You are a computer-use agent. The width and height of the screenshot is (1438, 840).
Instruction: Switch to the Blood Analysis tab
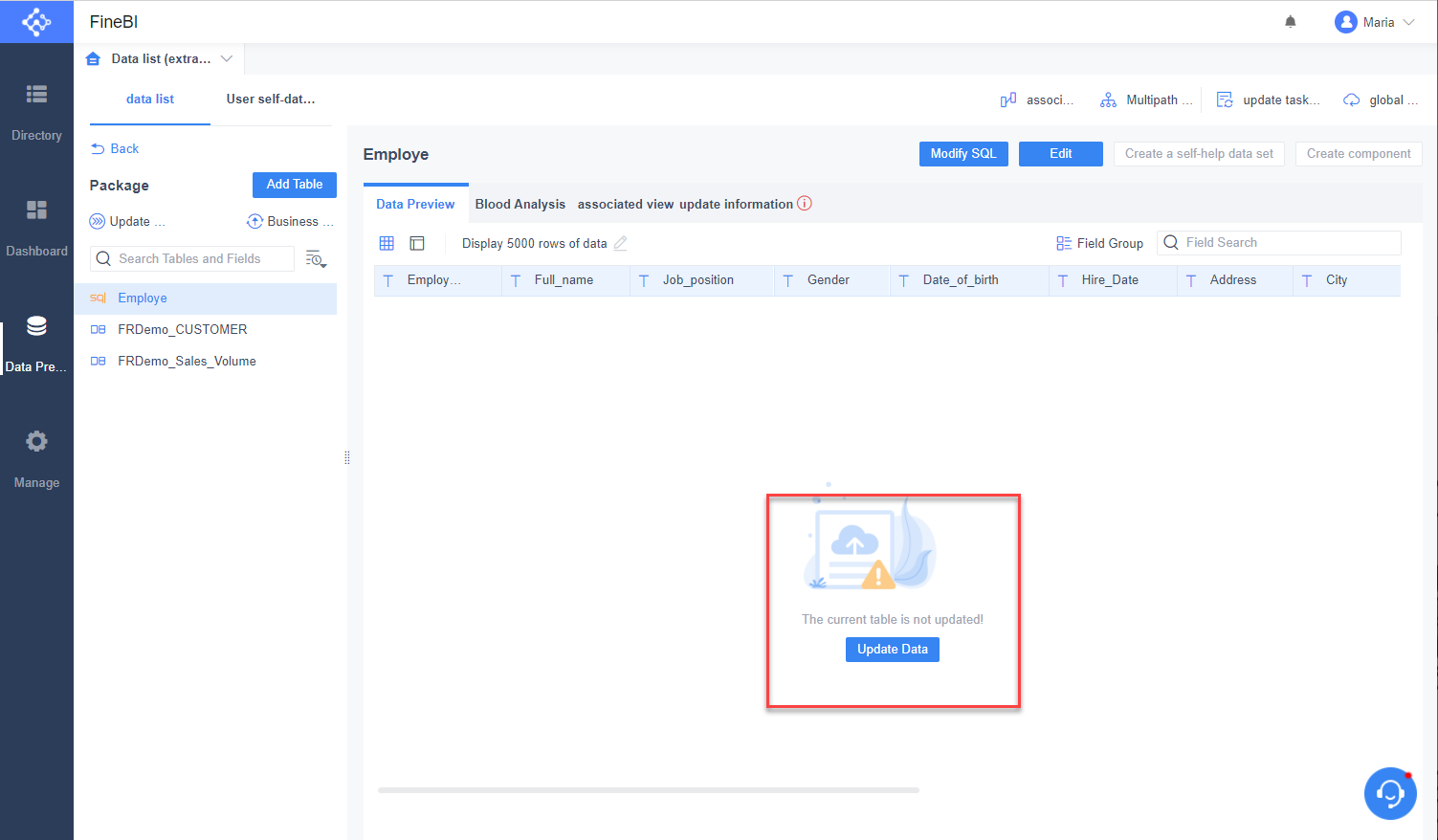click(x=520, y=204)
